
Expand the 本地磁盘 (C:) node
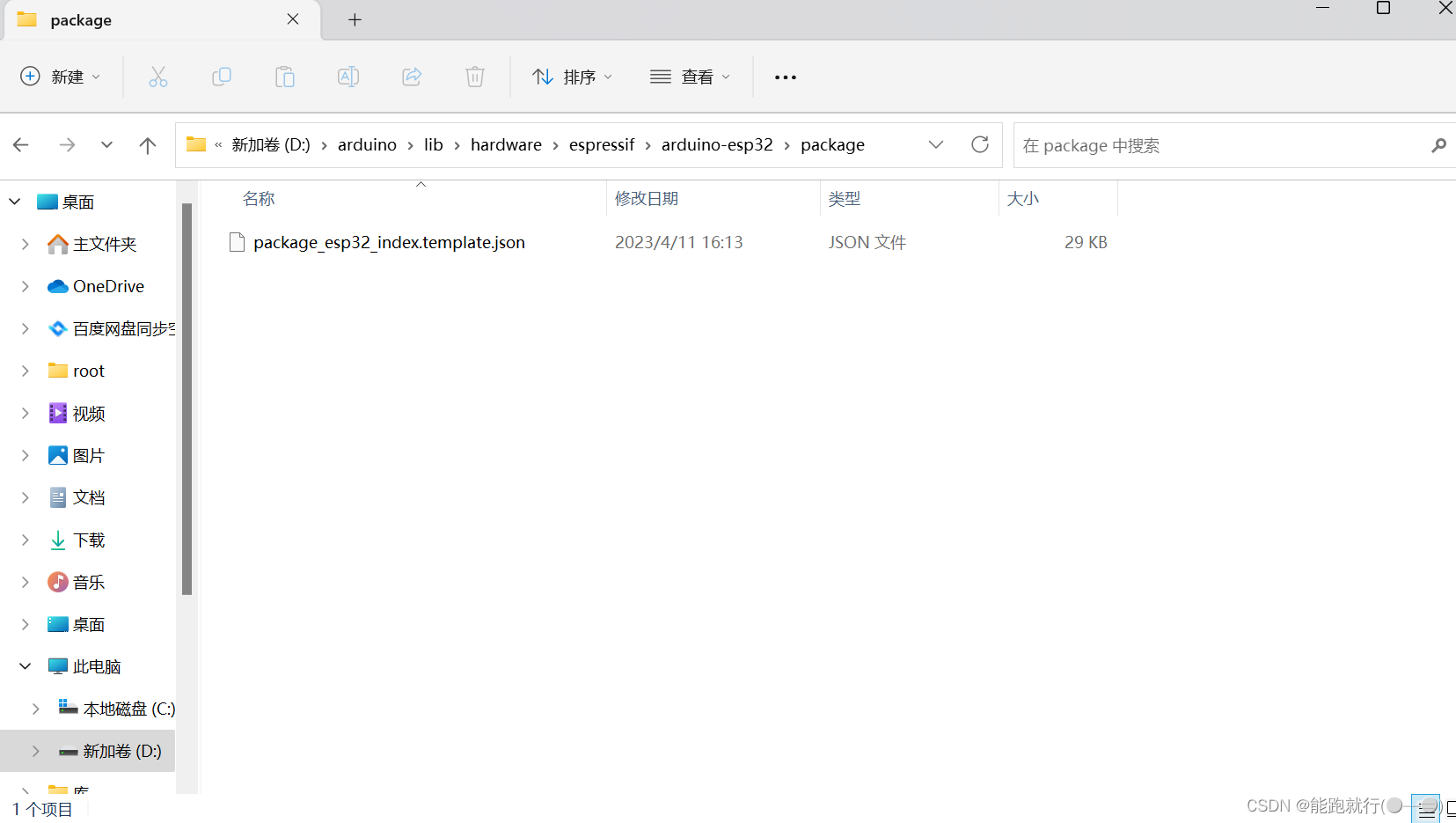click(36, 709)
